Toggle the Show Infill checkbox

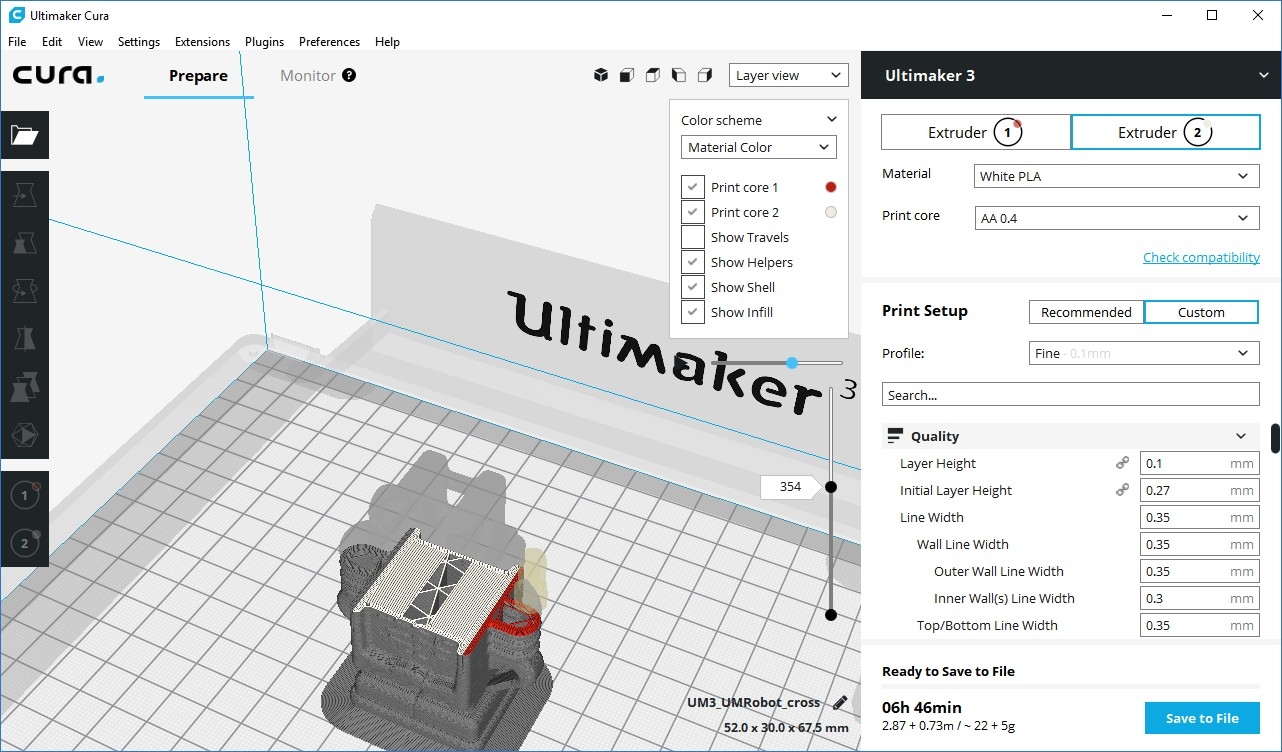[693, 312]
